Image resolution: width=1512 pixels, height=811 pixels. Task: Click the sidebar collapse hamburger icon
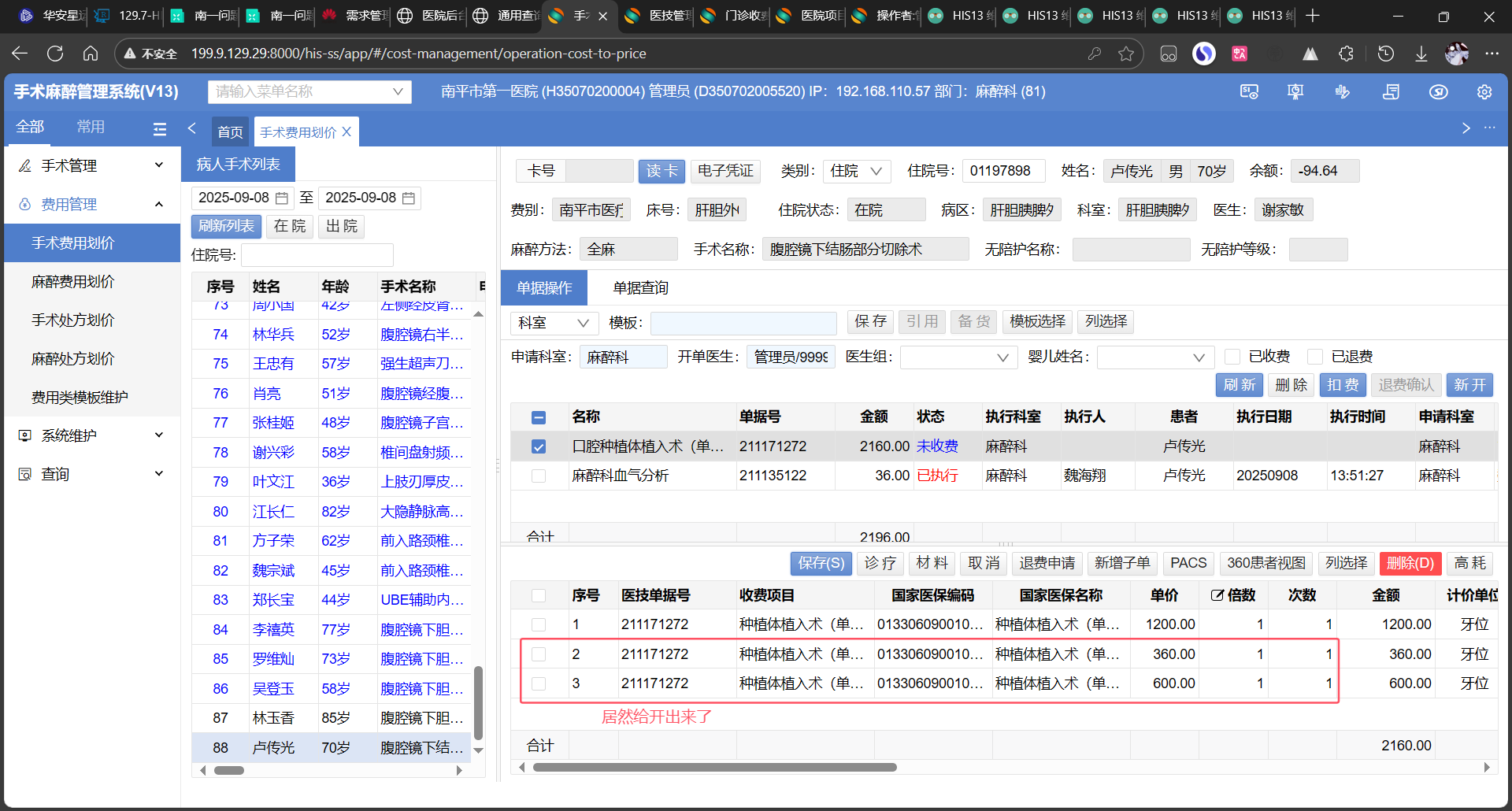click(160, 129)
